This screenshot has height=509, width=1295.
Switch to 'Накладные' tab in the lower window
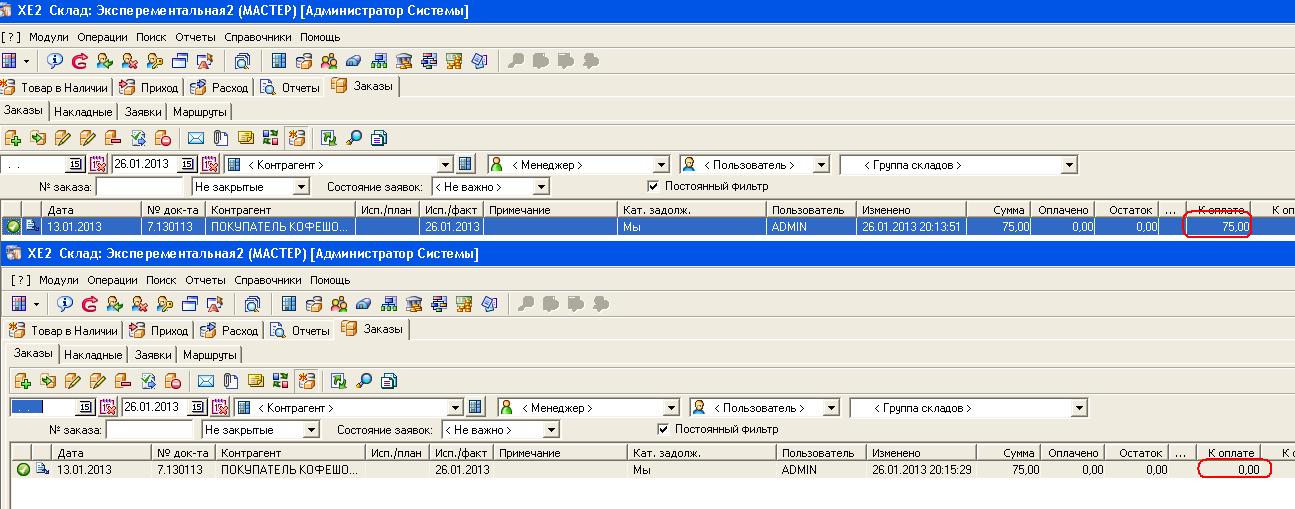(92, 354)
